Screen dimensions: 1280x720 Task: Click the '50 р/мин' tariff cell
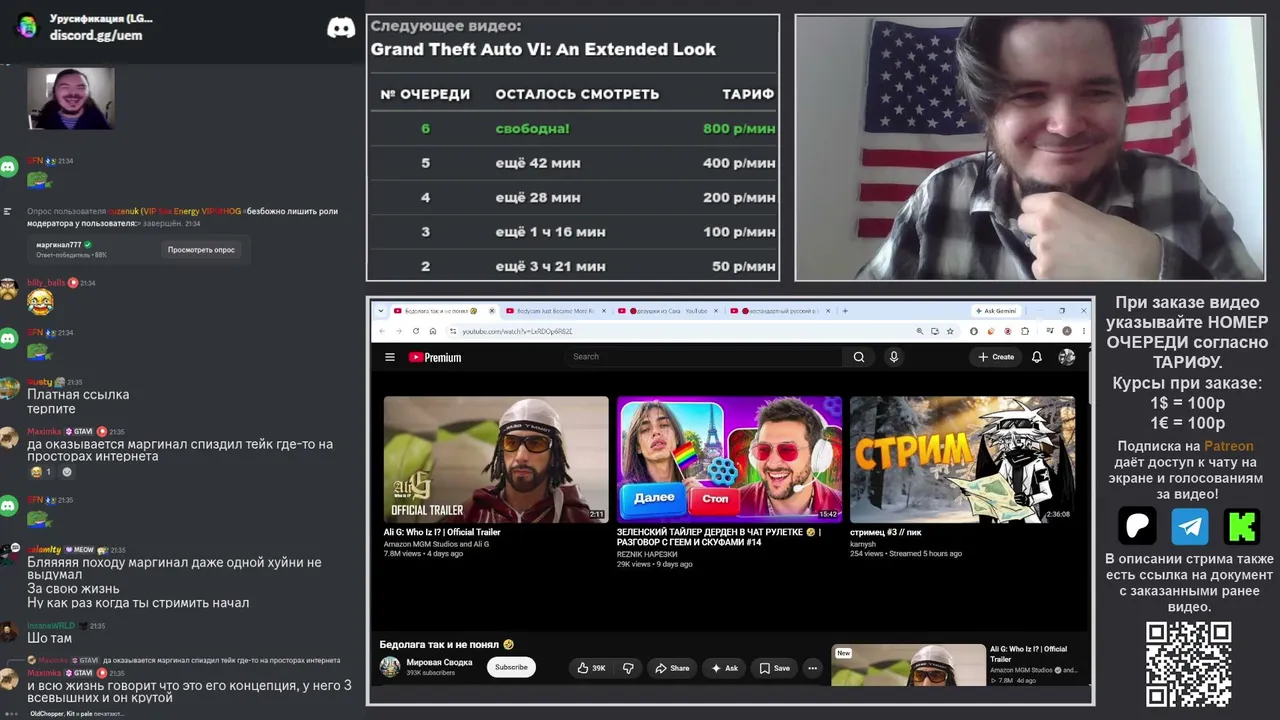(743, 267)
